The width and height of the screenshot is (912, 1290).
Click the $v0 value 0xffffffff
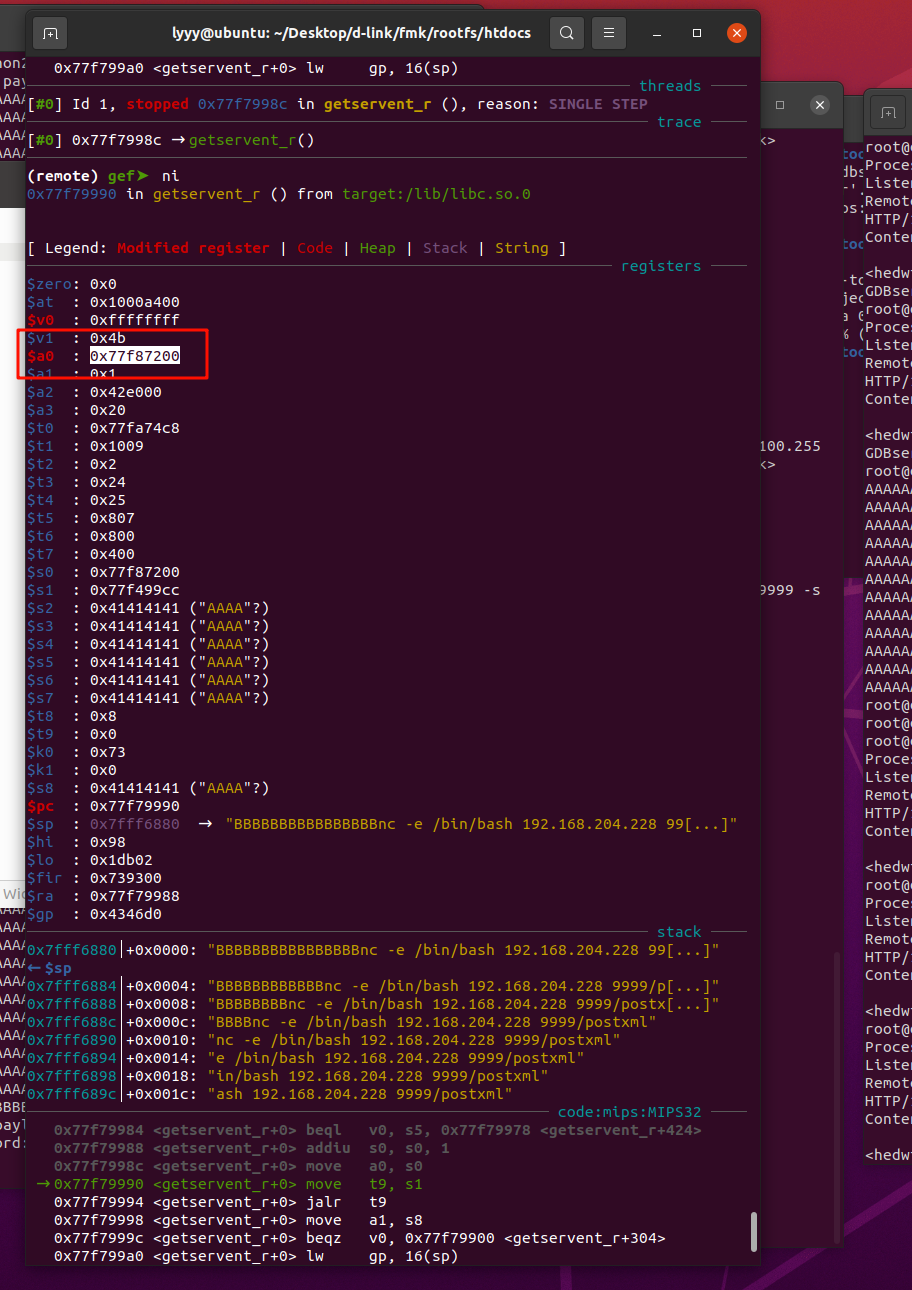(x=135, y=320)
